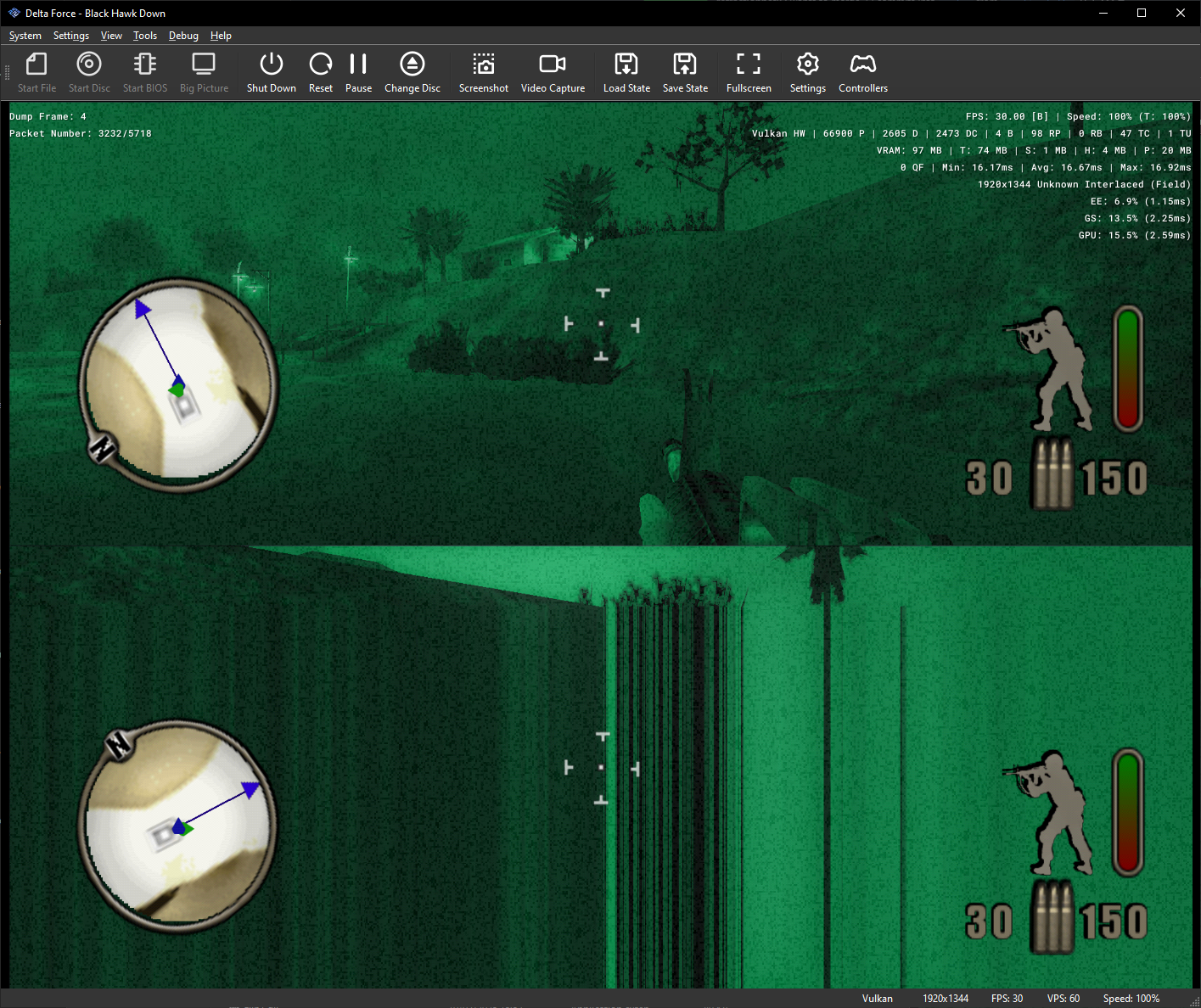This screenshot has height=1008, width=1201.
Task: Minimize the Delta Force window
Action: pos(1103,13)
